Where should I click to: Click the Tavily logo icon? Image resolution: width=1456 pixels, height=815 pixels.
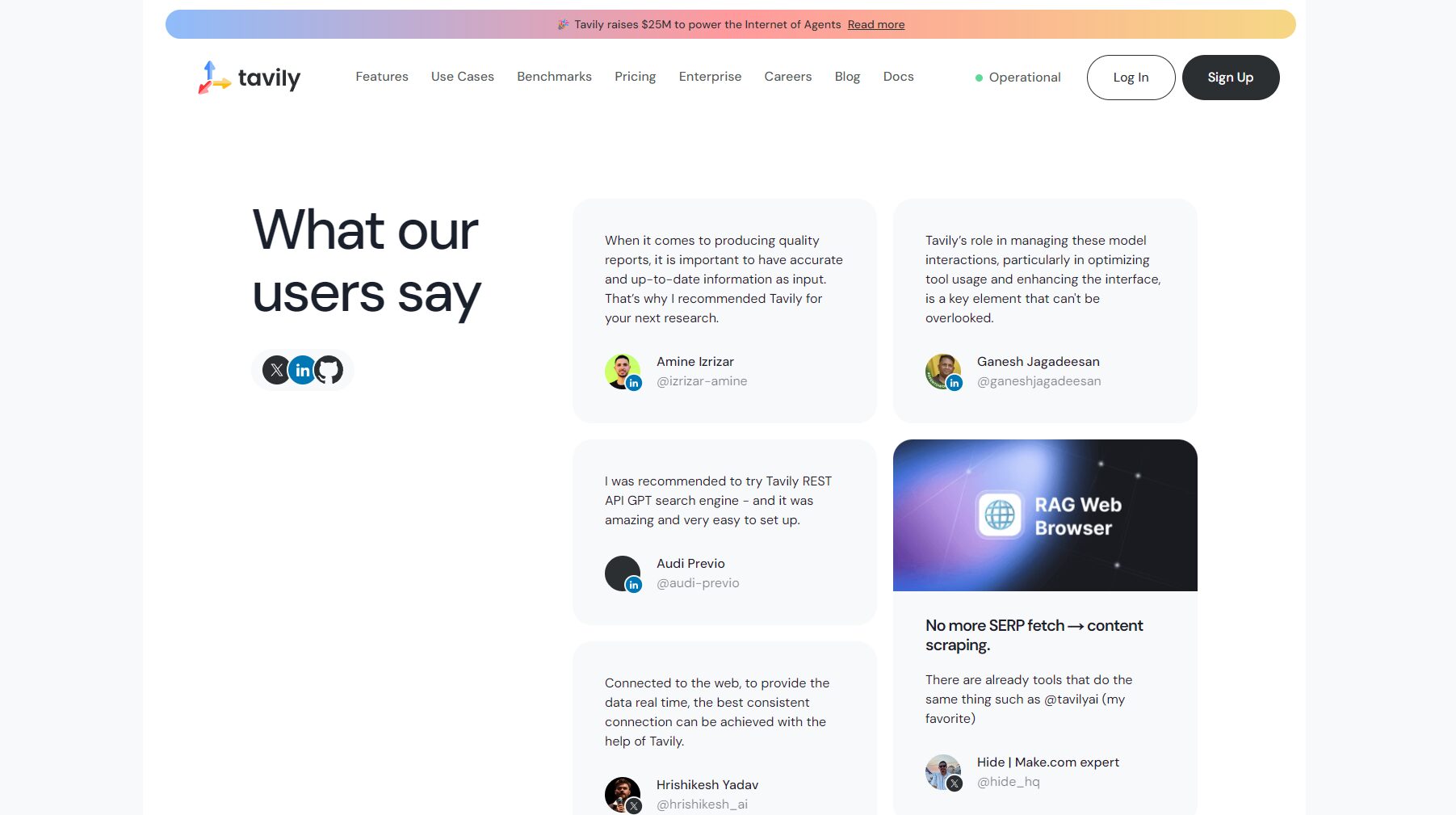pyautogui.click(x=213, y=78)
